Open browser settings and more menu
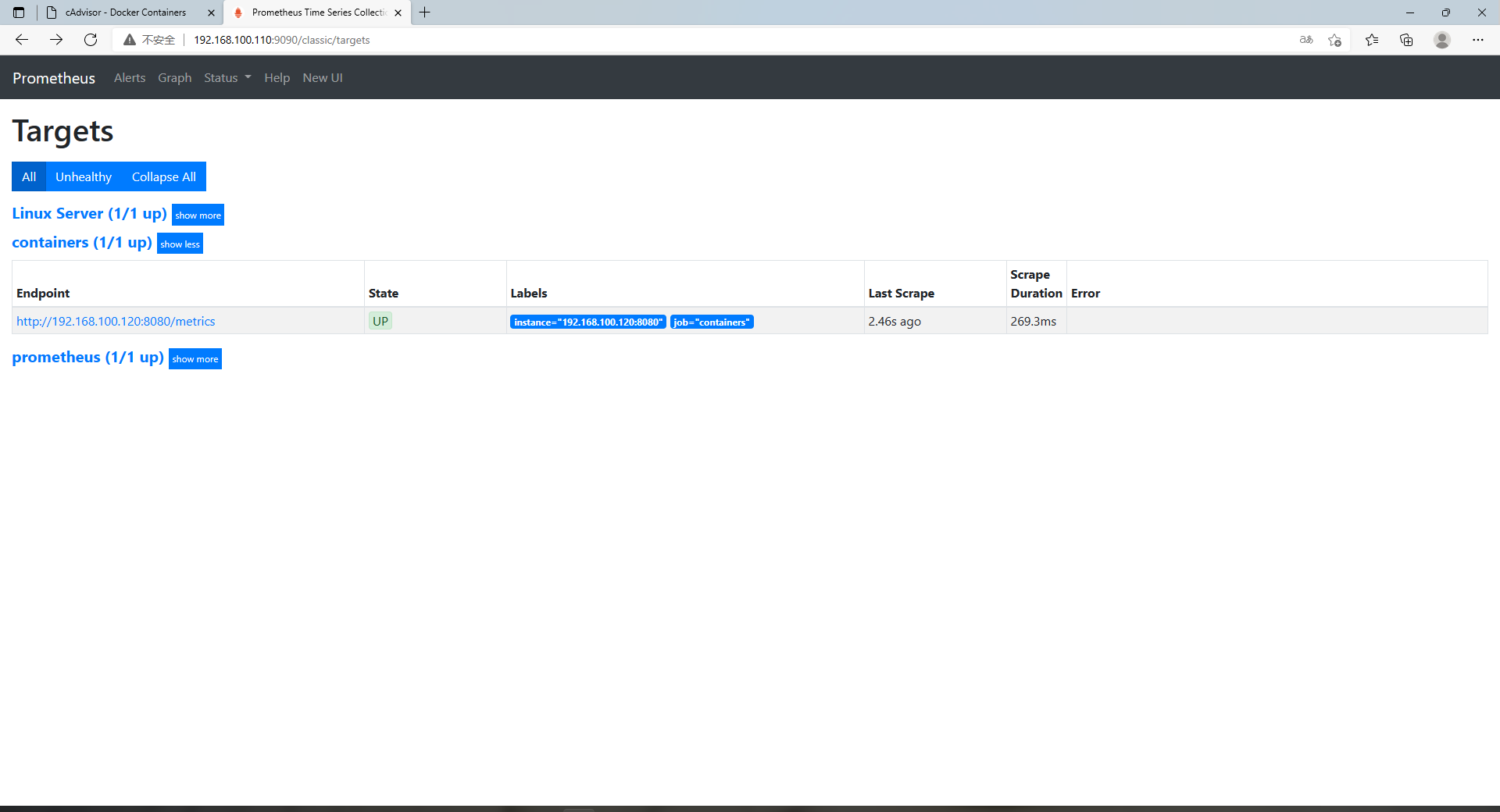 (x=1478, y=40)
